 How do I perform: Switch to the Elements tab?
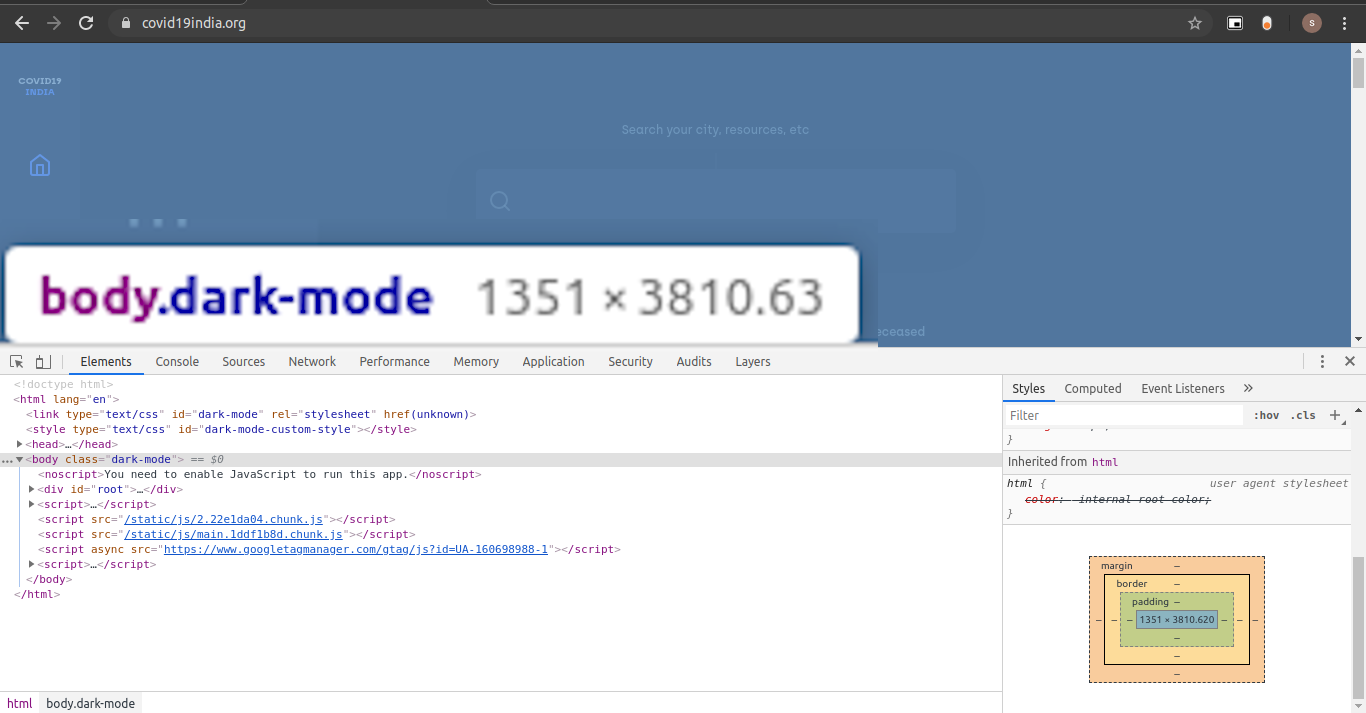[106, 362]
